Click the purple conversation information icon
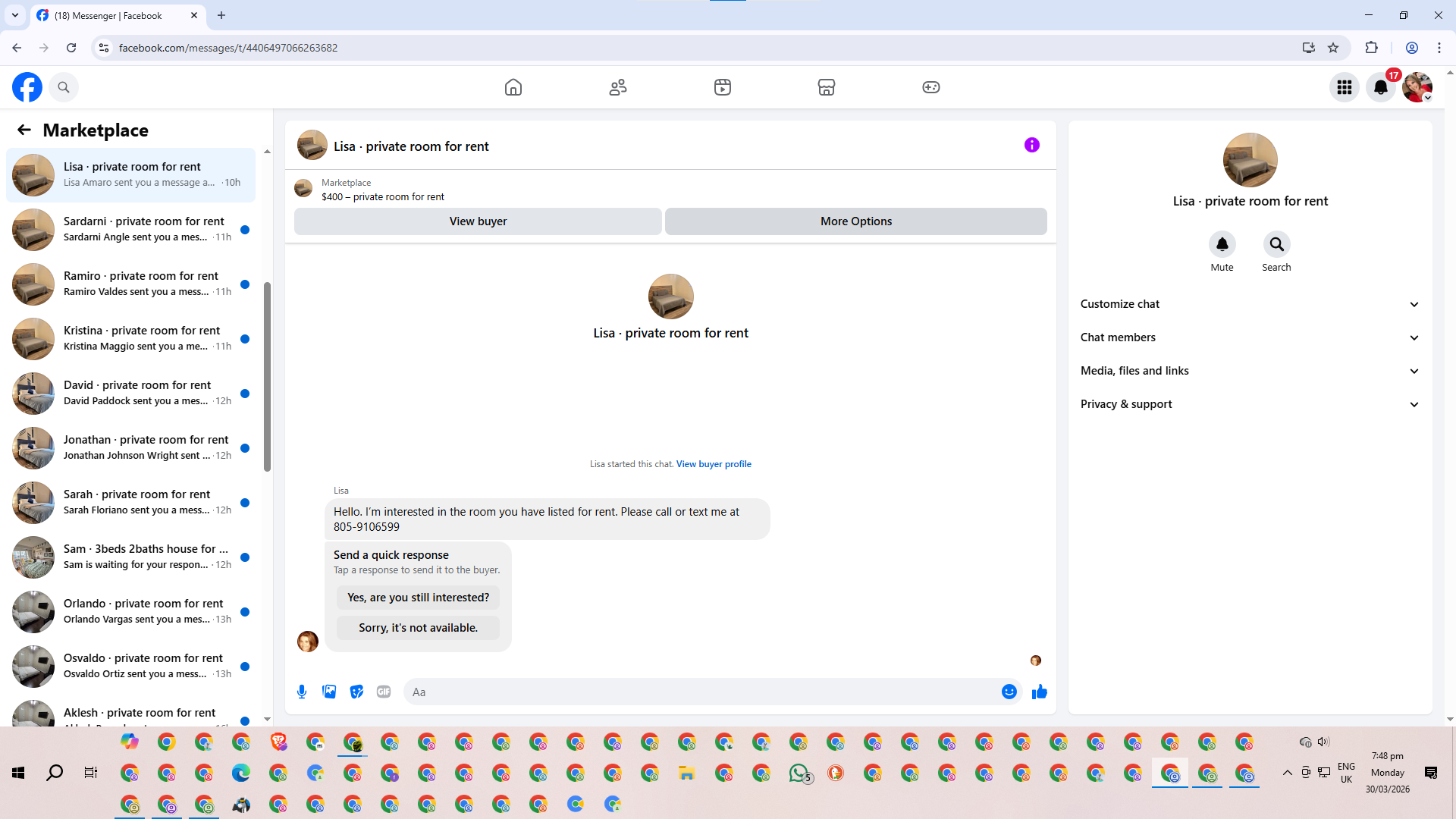Viewport: 1456px width, 819px height. [1031, 145]
